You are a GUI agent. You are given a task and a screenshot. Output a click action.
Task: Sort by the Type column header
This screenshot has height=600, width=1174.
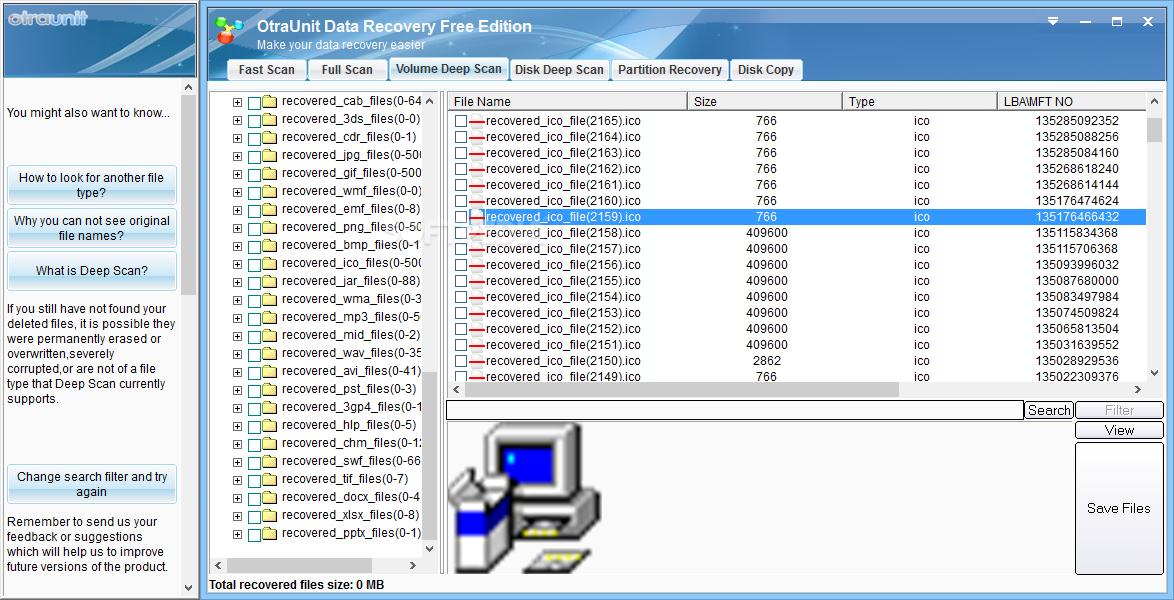920,101
